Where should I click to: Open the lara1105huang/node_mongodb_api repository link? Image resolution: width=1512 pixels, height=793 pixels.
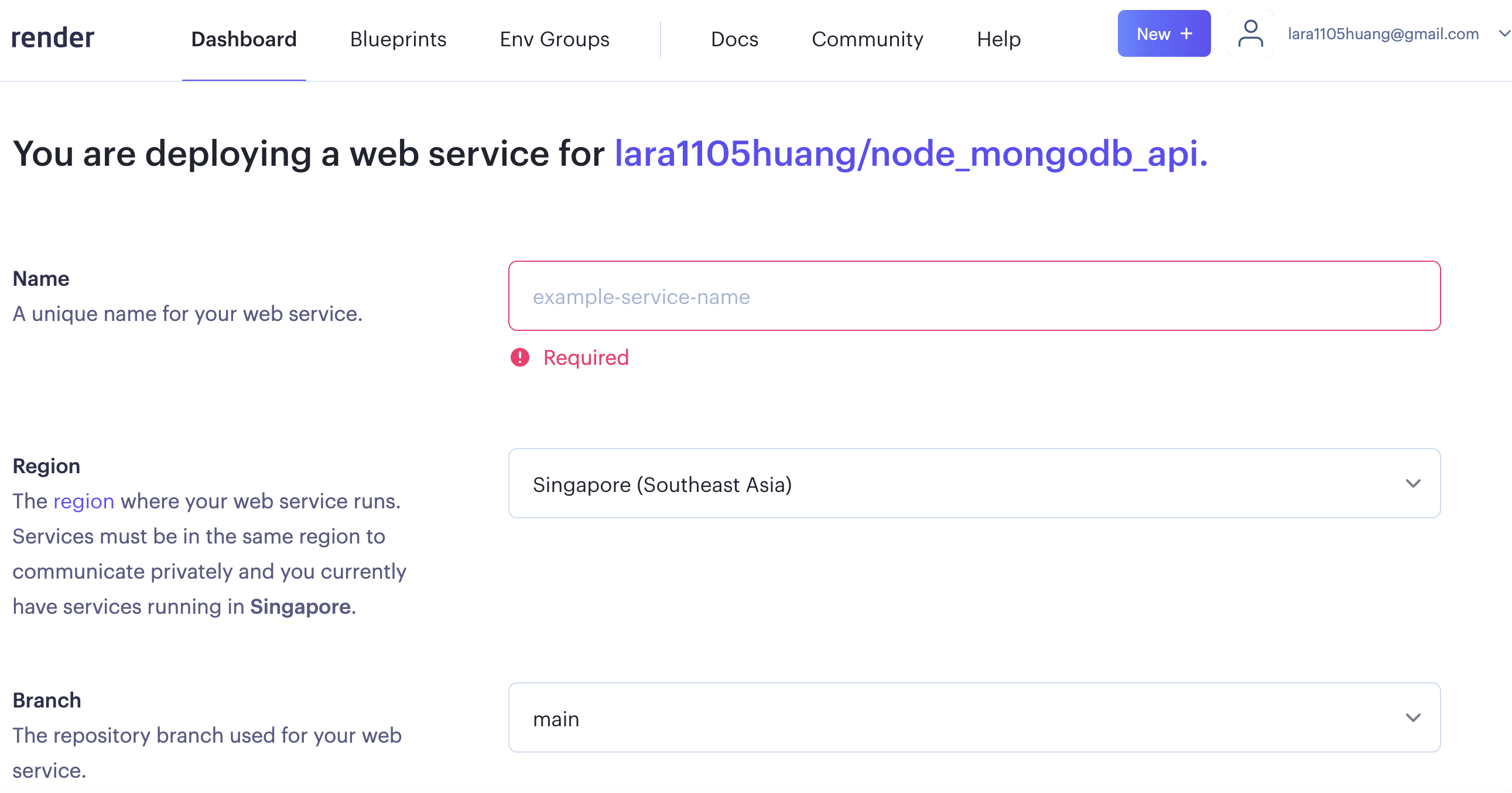pyautogui.click(x=911, y=154)
